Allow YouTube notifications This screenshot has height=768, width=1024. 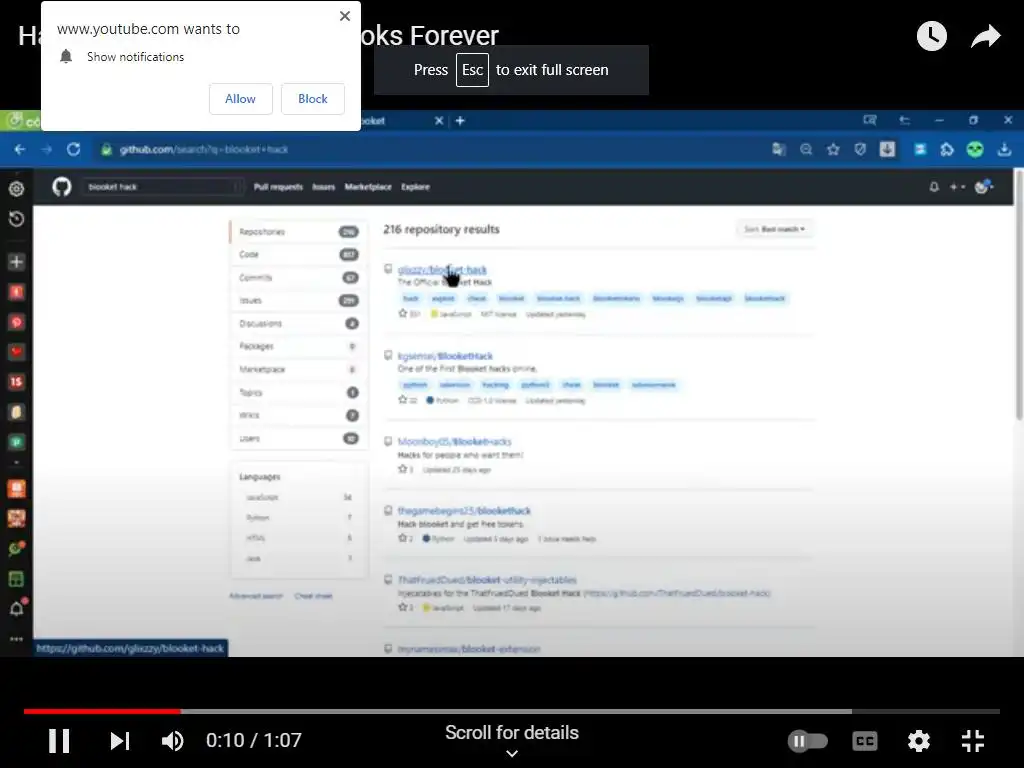tap(240, 99)
